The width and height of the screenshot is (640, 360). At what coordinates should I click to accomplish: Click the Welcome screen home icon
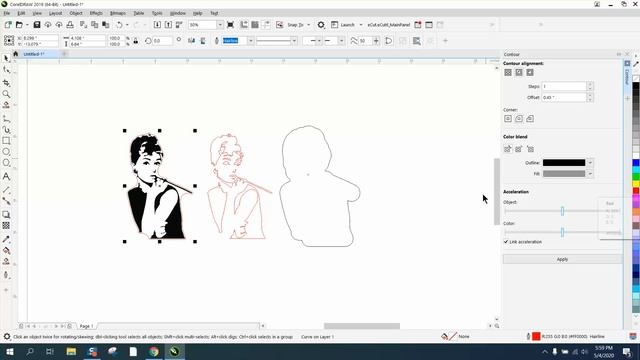16,54
